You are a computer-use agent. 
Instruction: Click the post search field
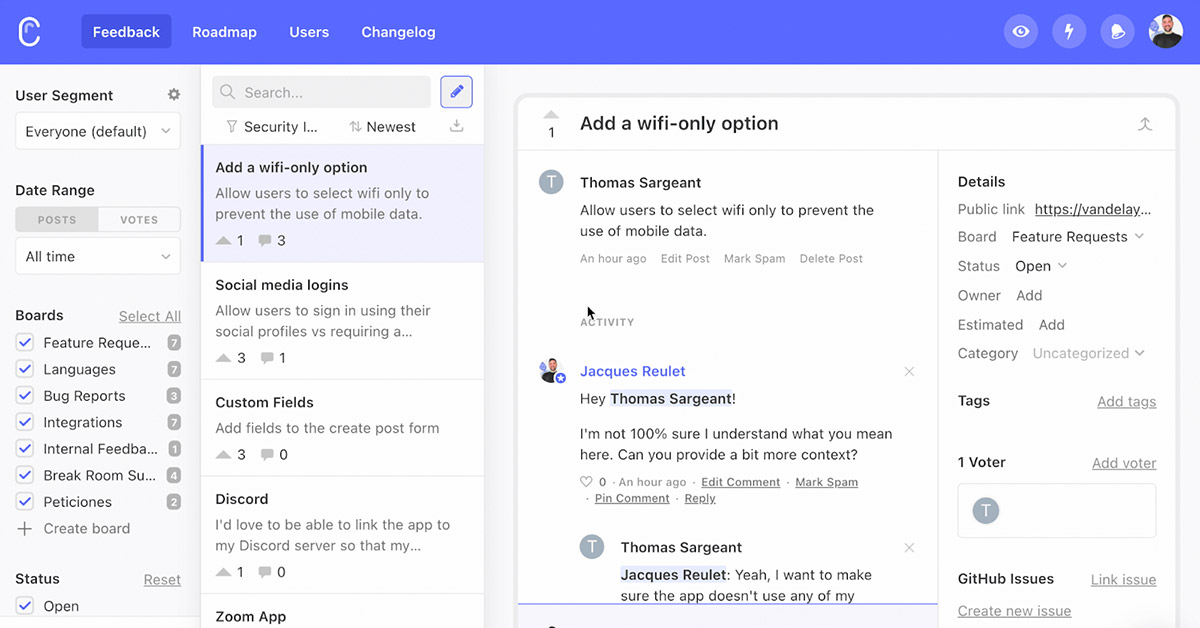point(322,92)
